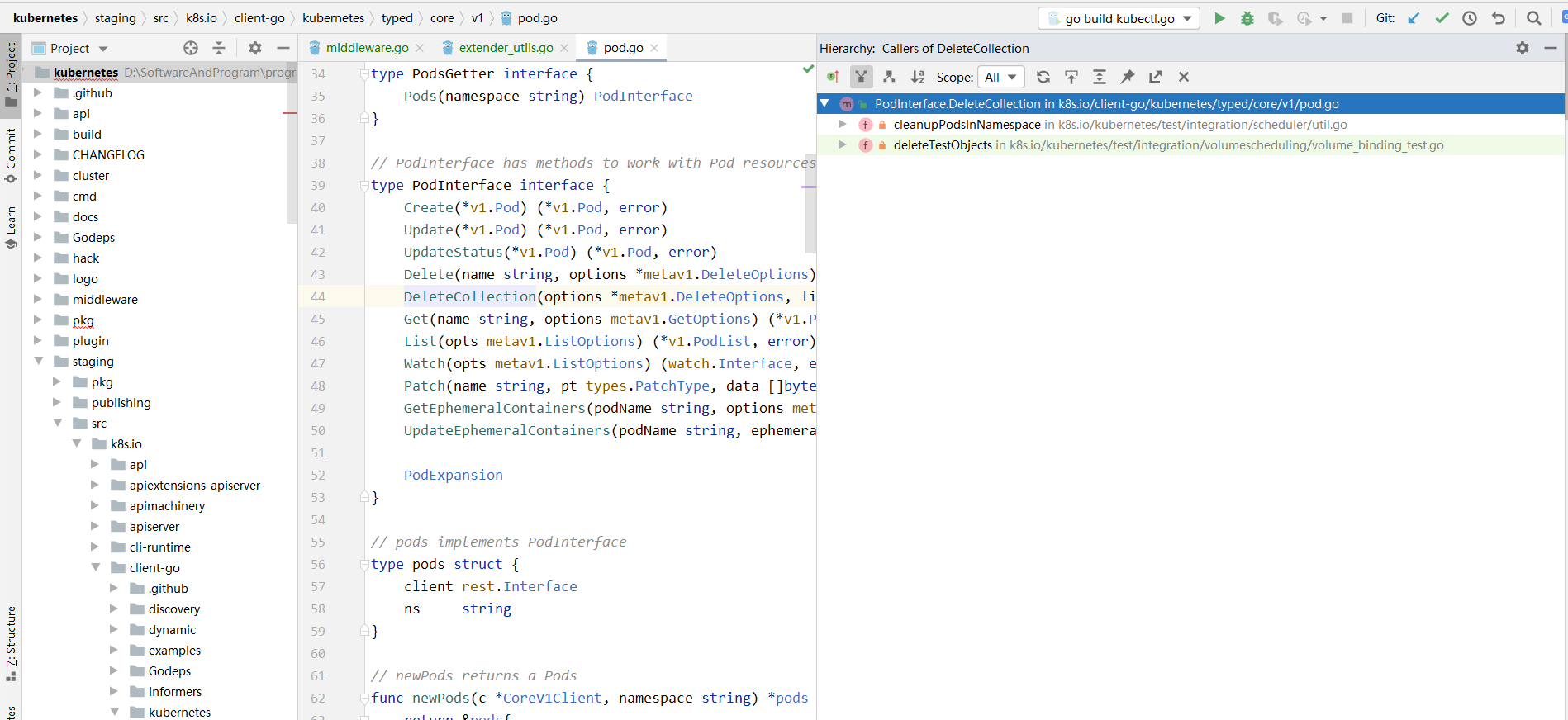Select the CHANGELOG folder
The height and width of the screenshot is (720, 1568).
coord(107,154)
